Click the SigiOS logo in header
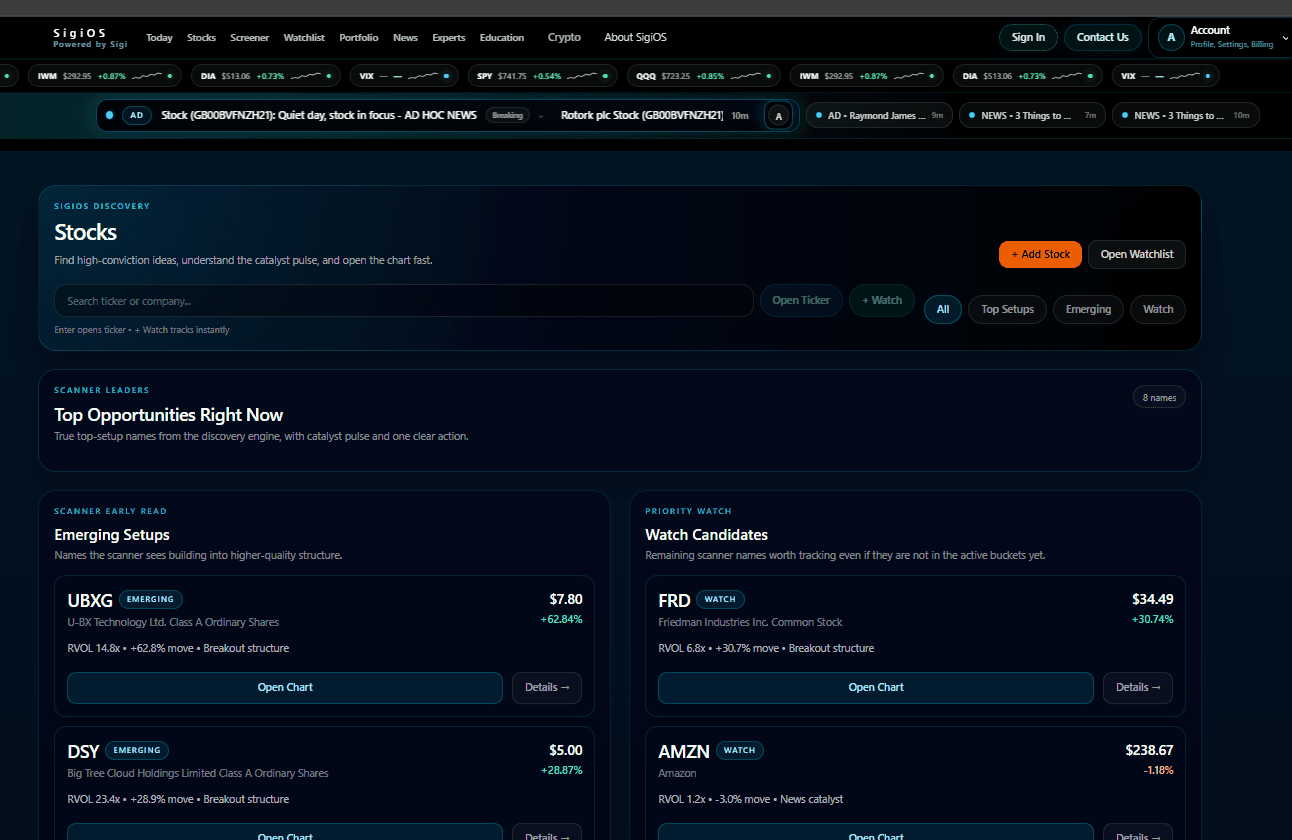The image size is (1292, 840). [90, 38]
